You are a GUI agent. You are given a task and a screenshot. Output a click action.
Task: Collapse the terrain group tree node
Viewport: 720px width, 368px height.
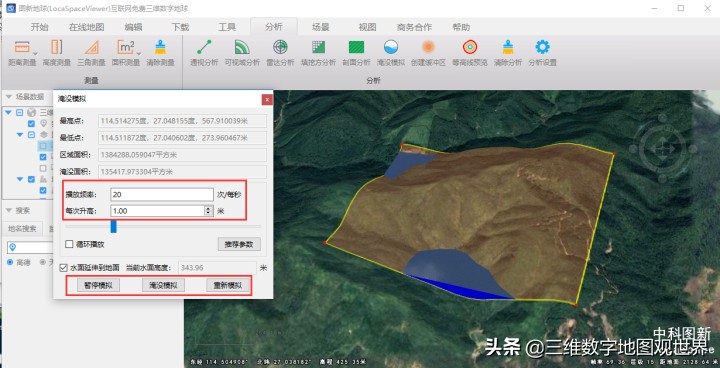[20, 179]
